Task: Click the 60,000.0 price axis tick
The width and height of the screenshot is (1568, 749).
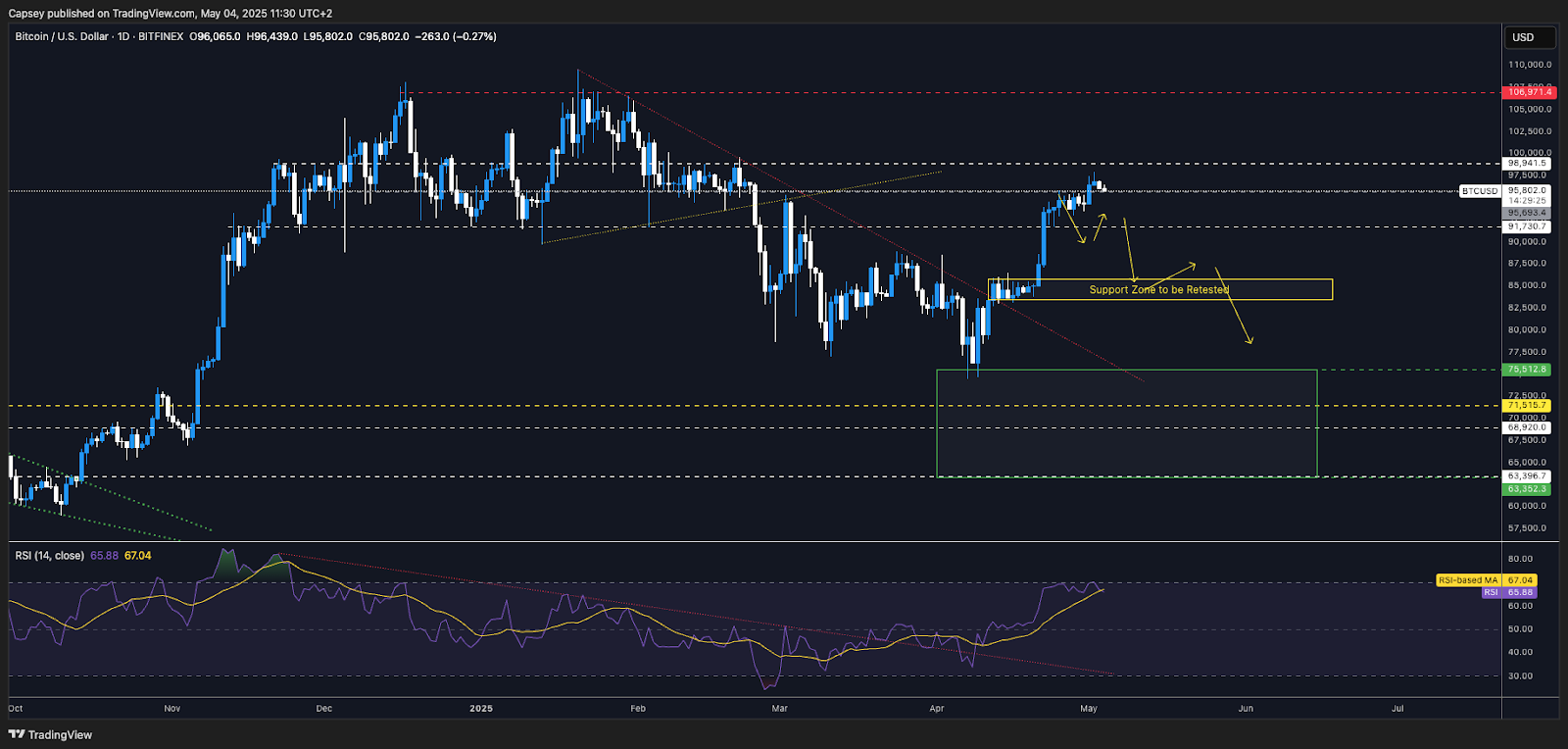Action: pos(1529,506)
